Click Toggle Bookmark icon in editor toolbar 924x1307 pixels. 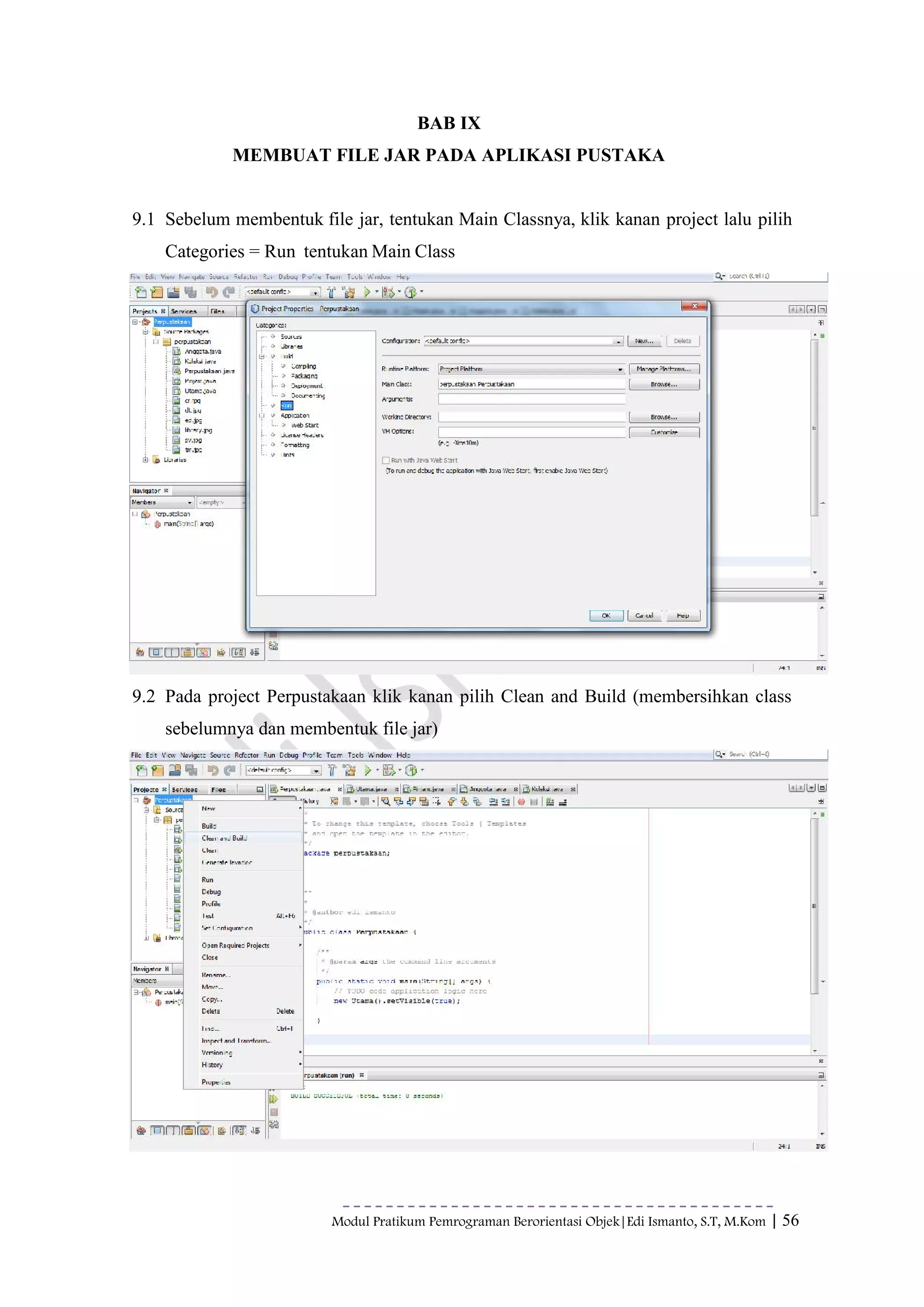coord(477,802)
